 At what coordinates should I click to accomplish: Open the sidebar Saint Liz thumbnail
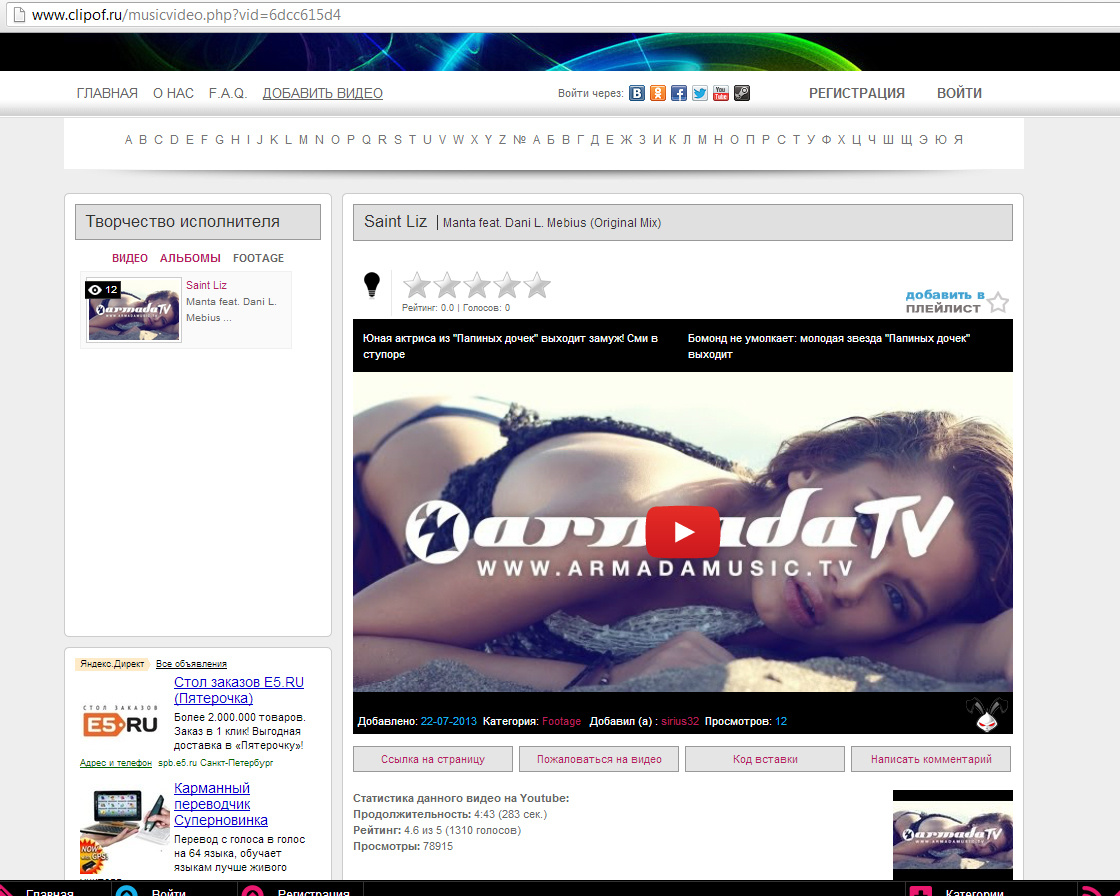pos(134,309)
